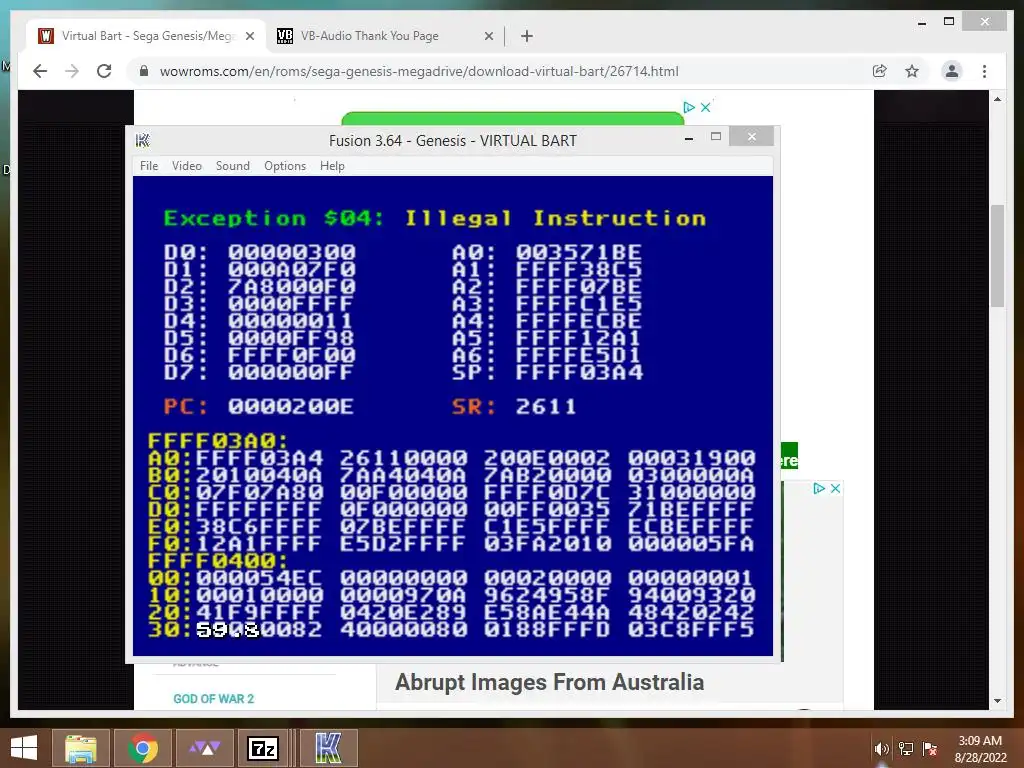Screen dimensions: 1024x768
Task: Open AdChoices info on top ad
Action: 689,107
